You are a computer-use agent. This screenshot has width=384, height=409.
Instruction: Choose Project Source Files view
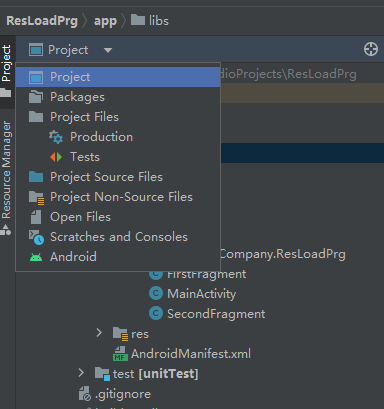pos(118,177)
